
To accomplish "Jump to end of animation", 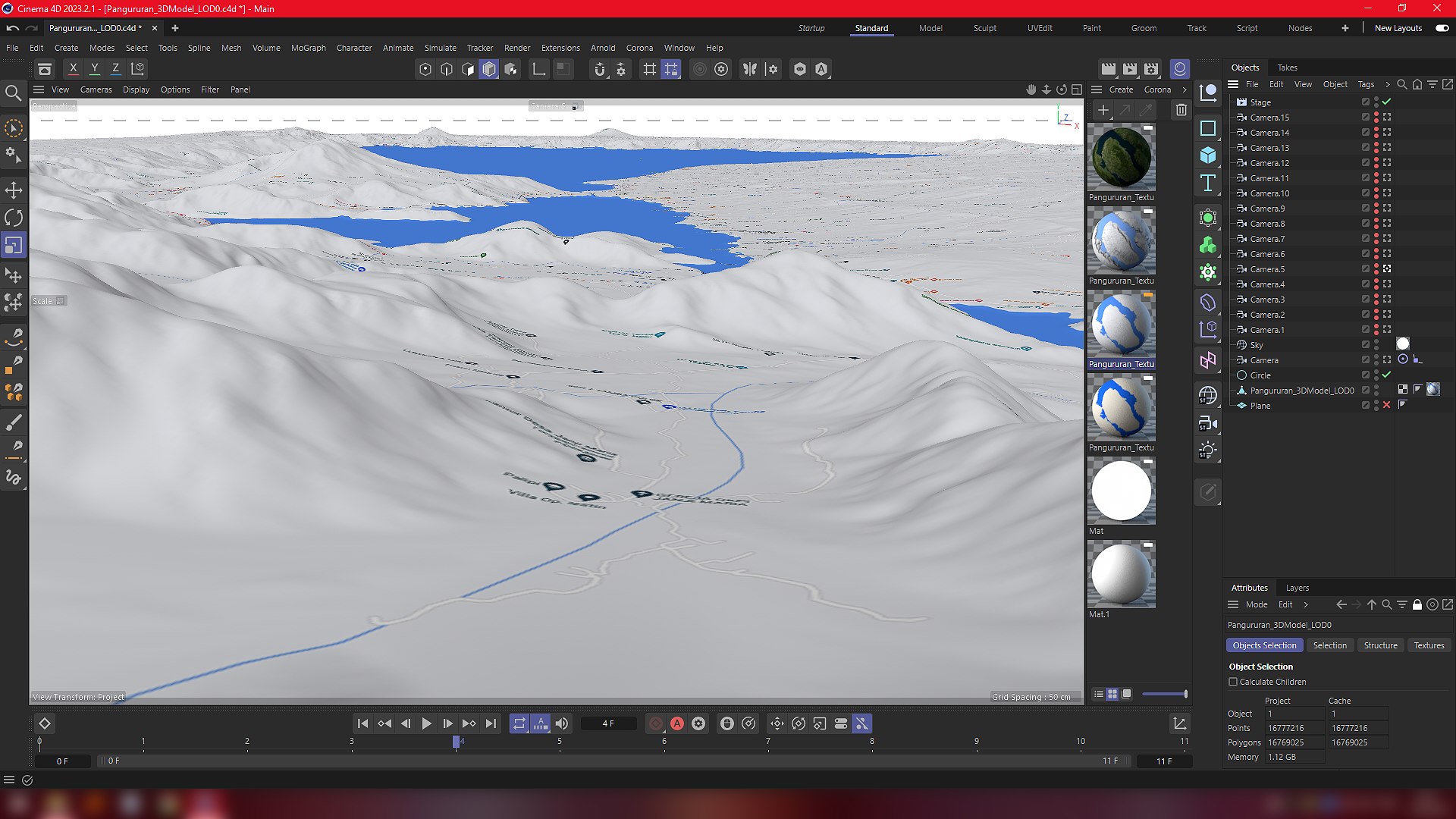I will (491, 723).
